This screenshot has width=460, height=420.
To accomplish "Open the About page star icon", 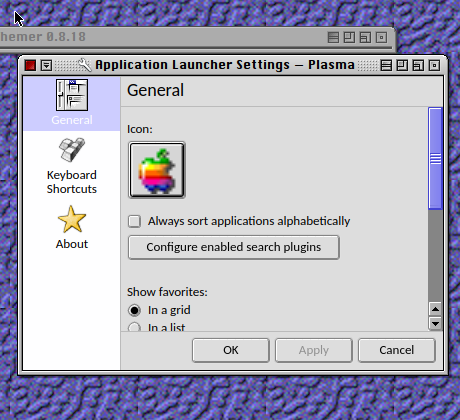I will point(72,219).
